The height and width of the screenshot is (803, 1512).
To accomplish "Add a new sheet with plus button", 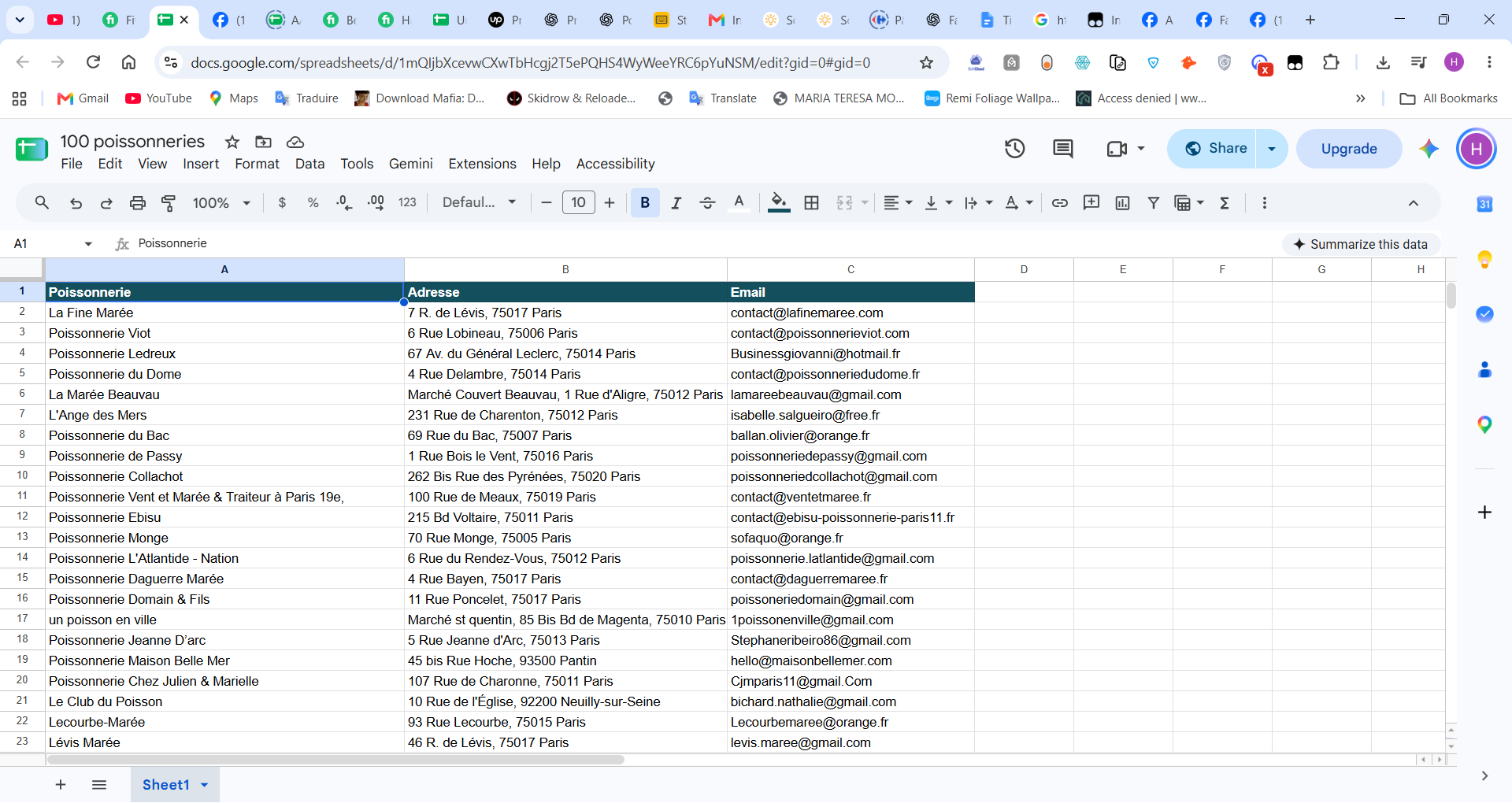I will [61, 784].
